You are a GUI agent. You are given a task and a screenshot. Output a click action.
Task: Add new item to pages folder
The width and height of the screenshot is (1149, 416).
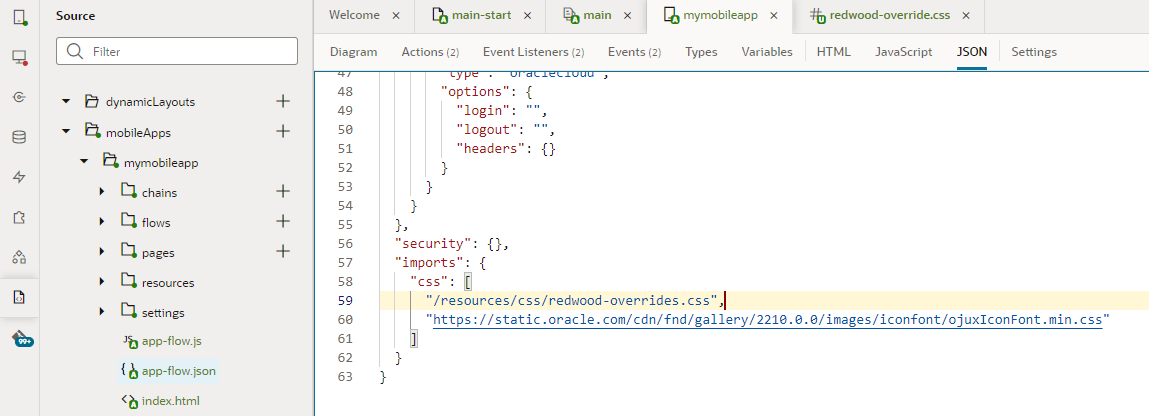coord(283,251)
